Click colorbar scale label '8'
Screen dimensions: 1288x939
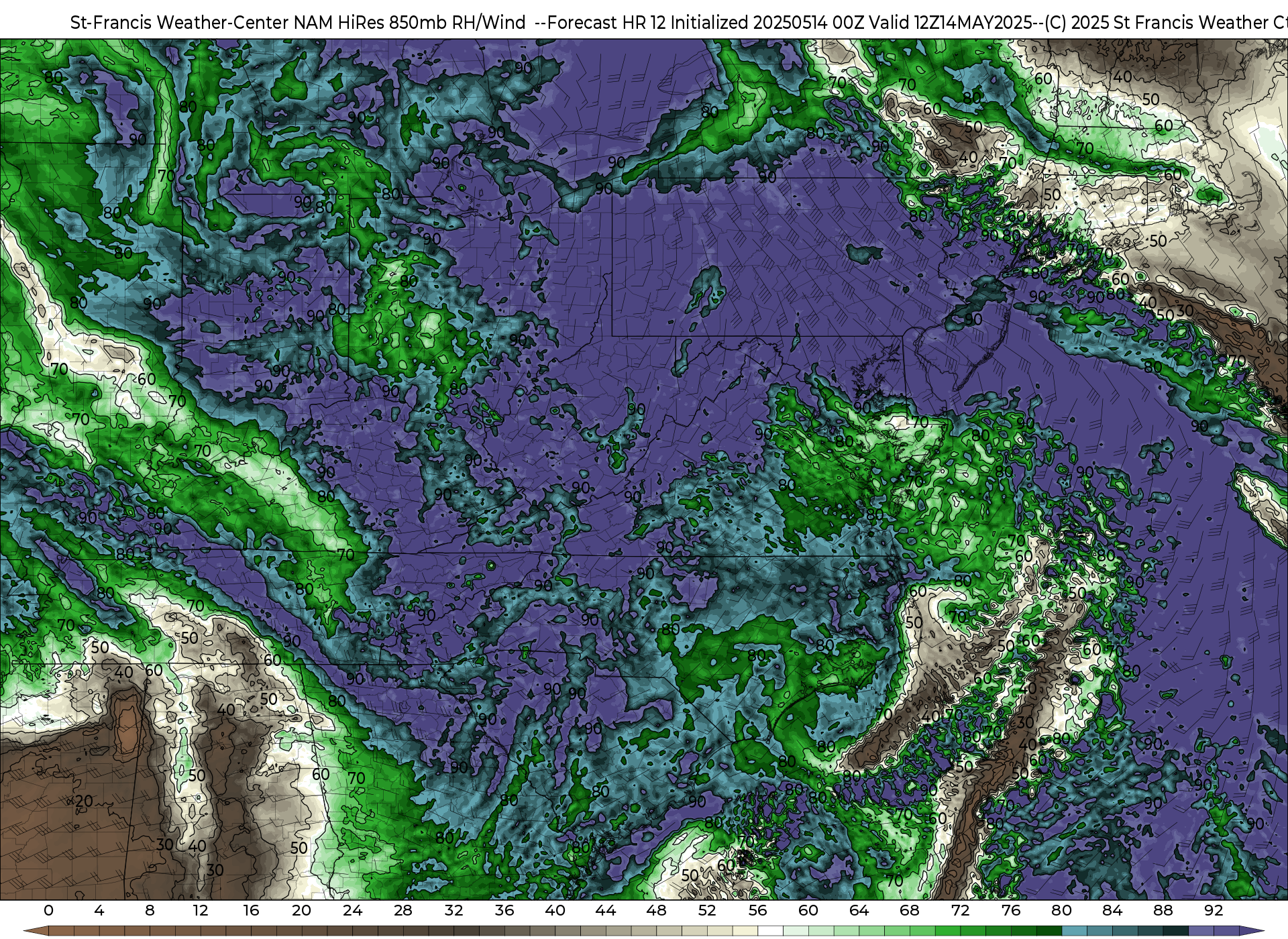[x=150, y=910]
